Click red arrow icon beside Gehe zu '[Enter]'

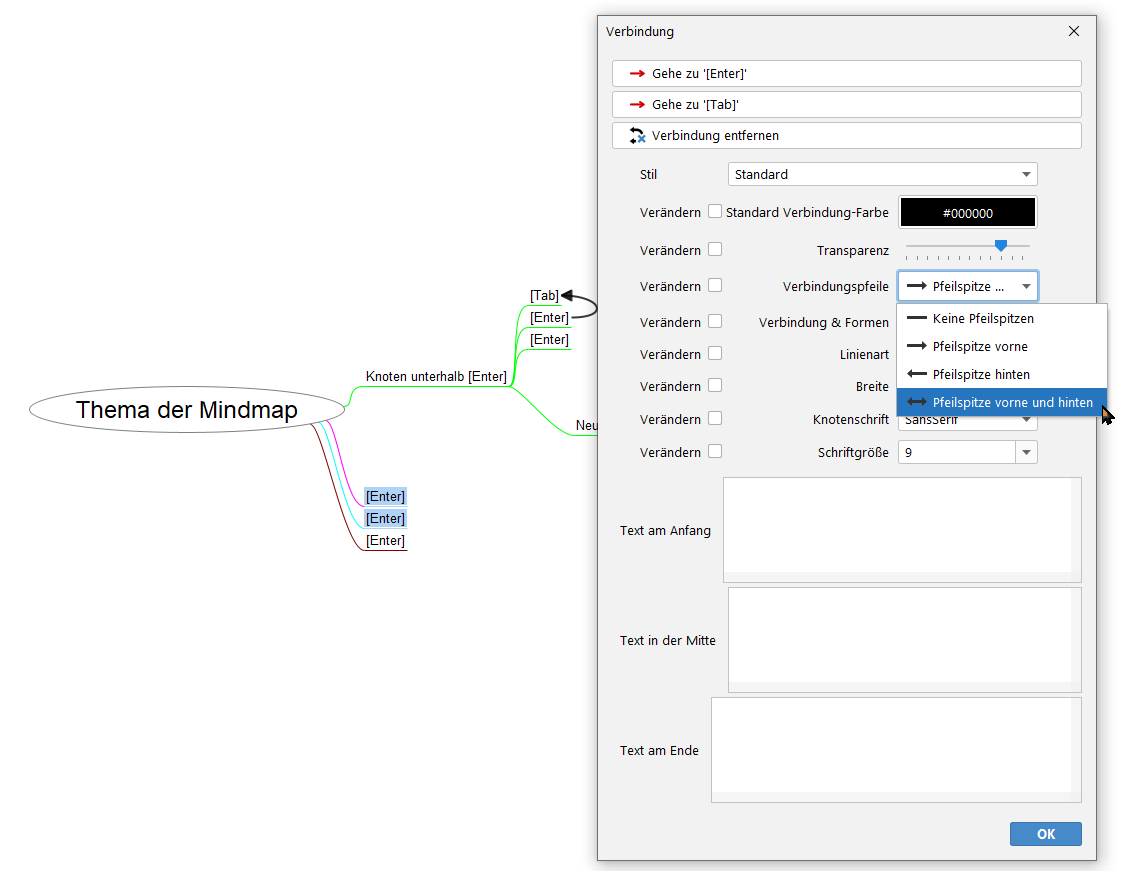pyautogui.click(x=637, y=74)
